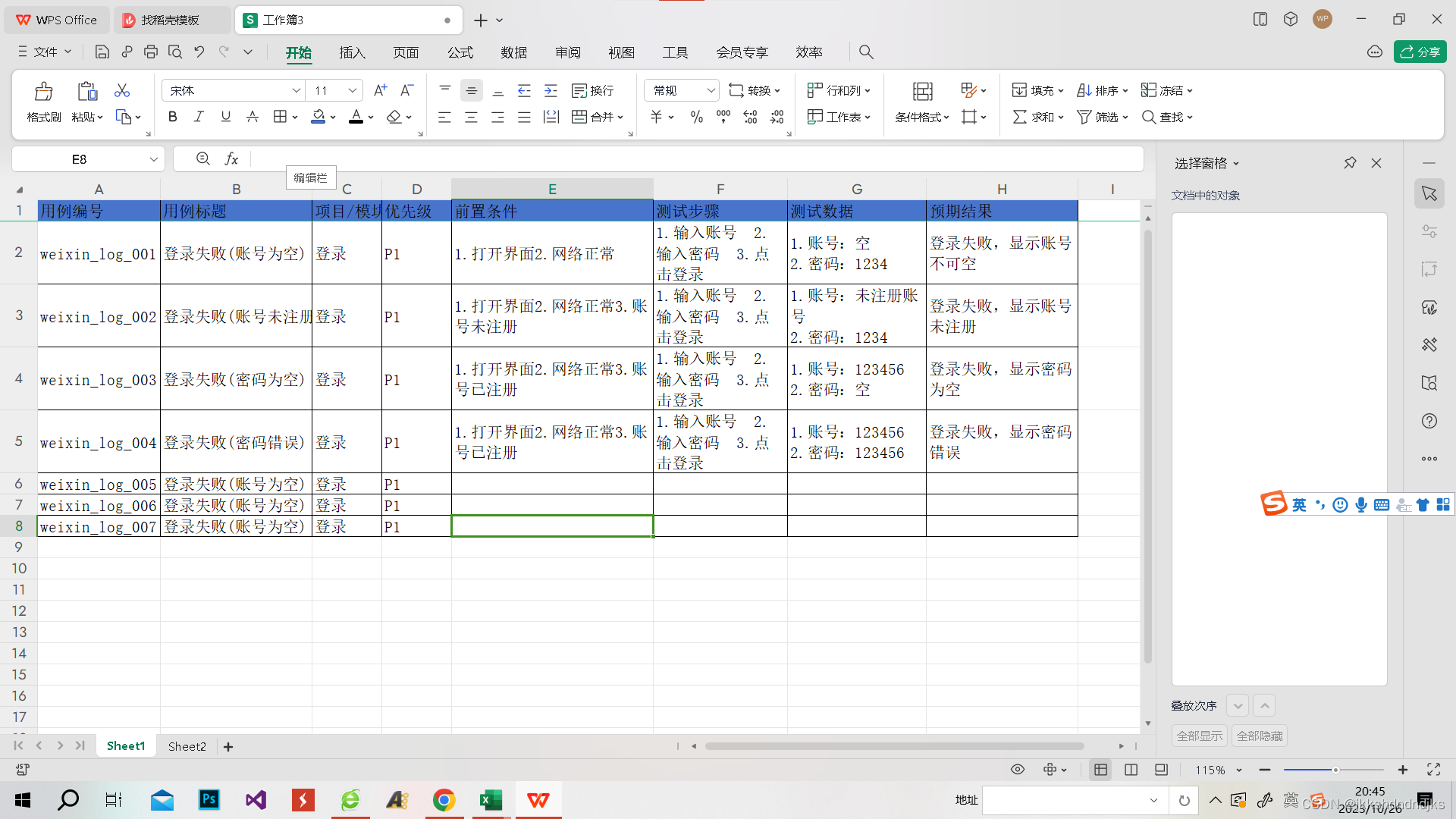This screenshot has width=1456, height=819.
Task: Click the Format Painter icon
Action: pos(43,93)
